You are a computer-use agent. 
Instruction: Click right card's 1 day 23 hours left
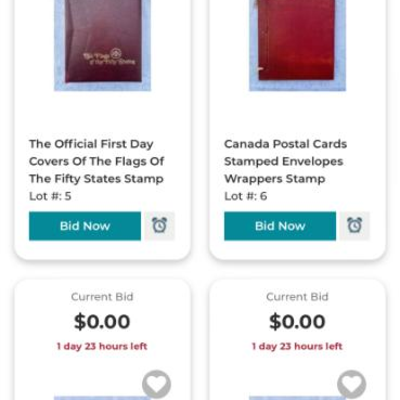click(x=297, y=346)
